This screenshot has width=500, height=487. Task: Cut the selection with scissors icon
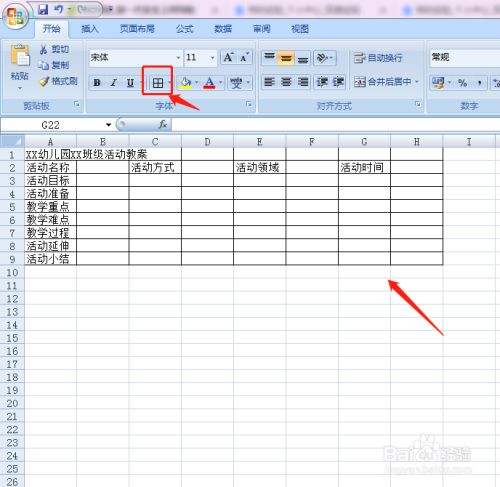click(x=54, y=49)
